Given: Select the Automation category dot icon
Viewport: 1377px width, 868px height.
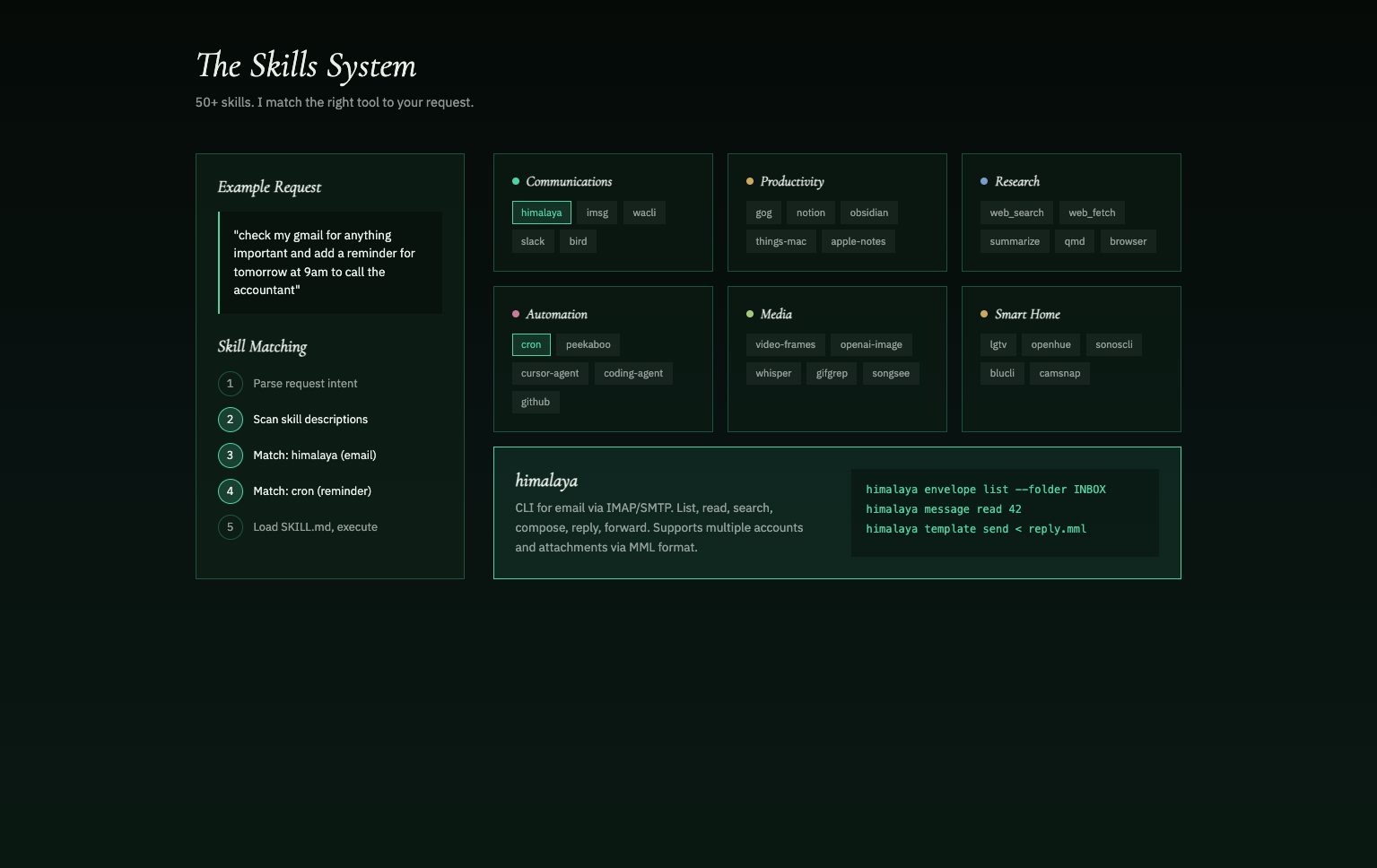Looking at the screenshot, I should pos(515,314).
